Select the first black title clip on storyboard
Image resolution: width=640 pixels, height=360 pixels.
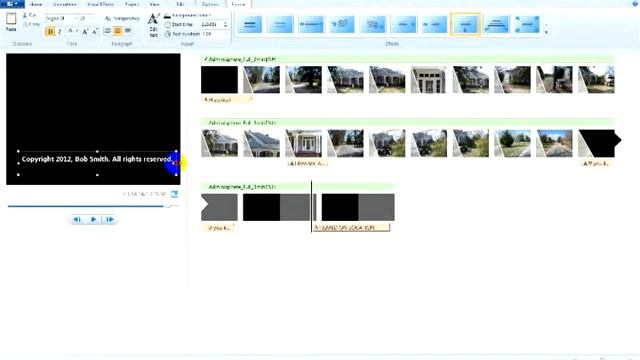(219, 80)
